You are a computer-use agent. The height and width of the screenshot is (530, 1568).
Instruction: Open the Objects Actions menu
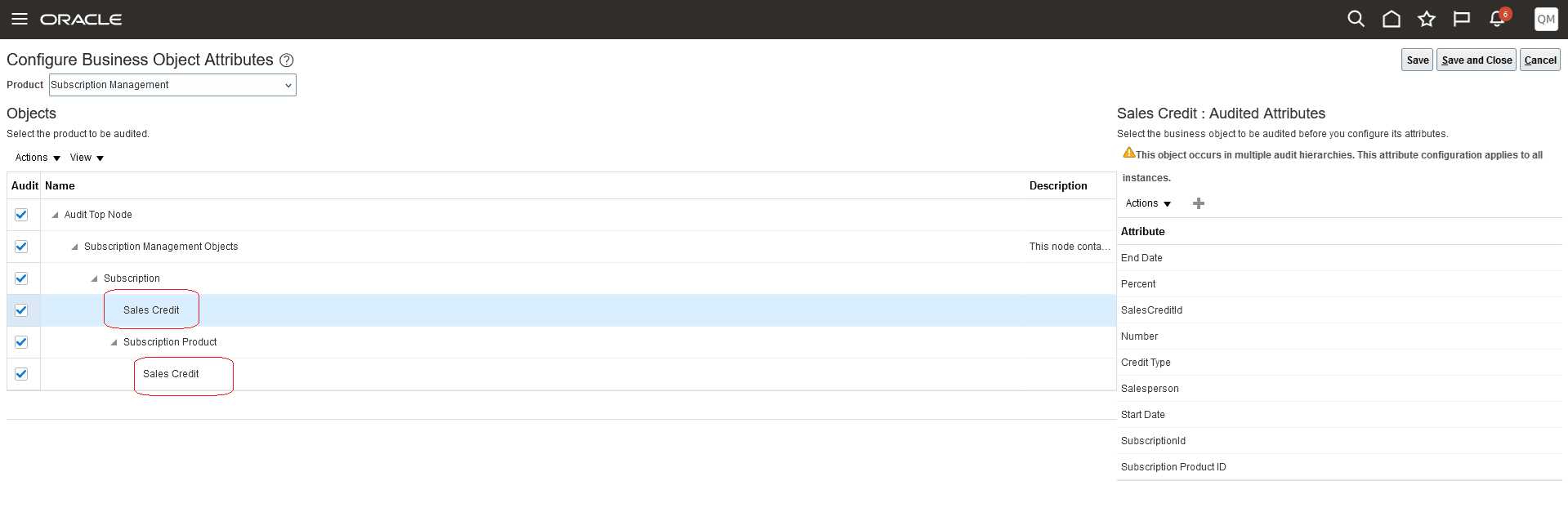click(x=38, y=158)
